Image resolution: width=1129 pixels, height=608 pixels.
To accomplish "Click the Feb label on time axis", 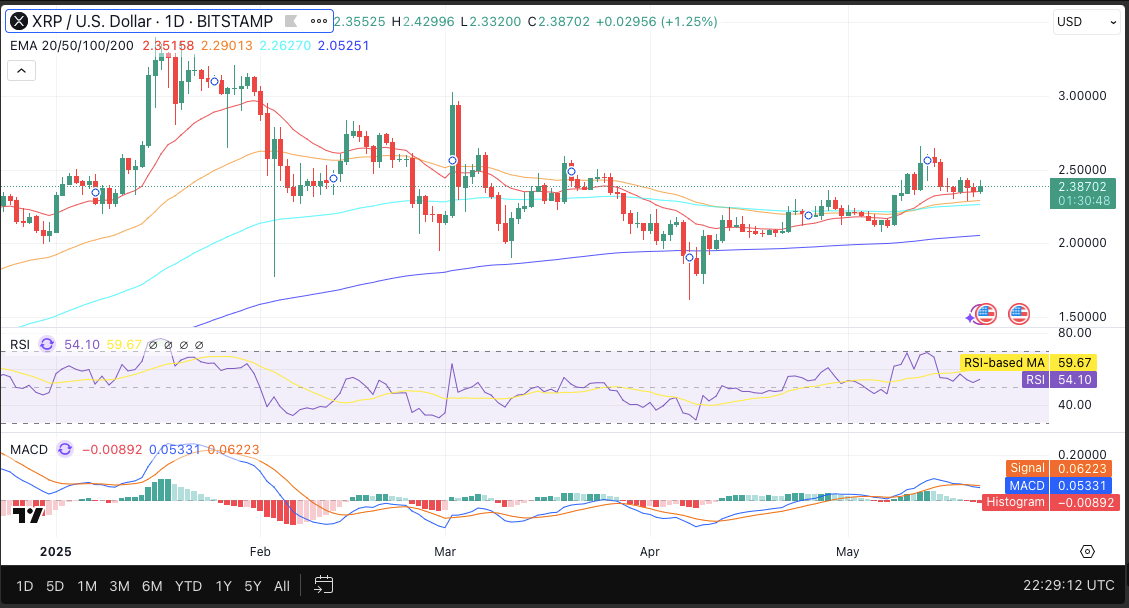I will click(260, 552).
